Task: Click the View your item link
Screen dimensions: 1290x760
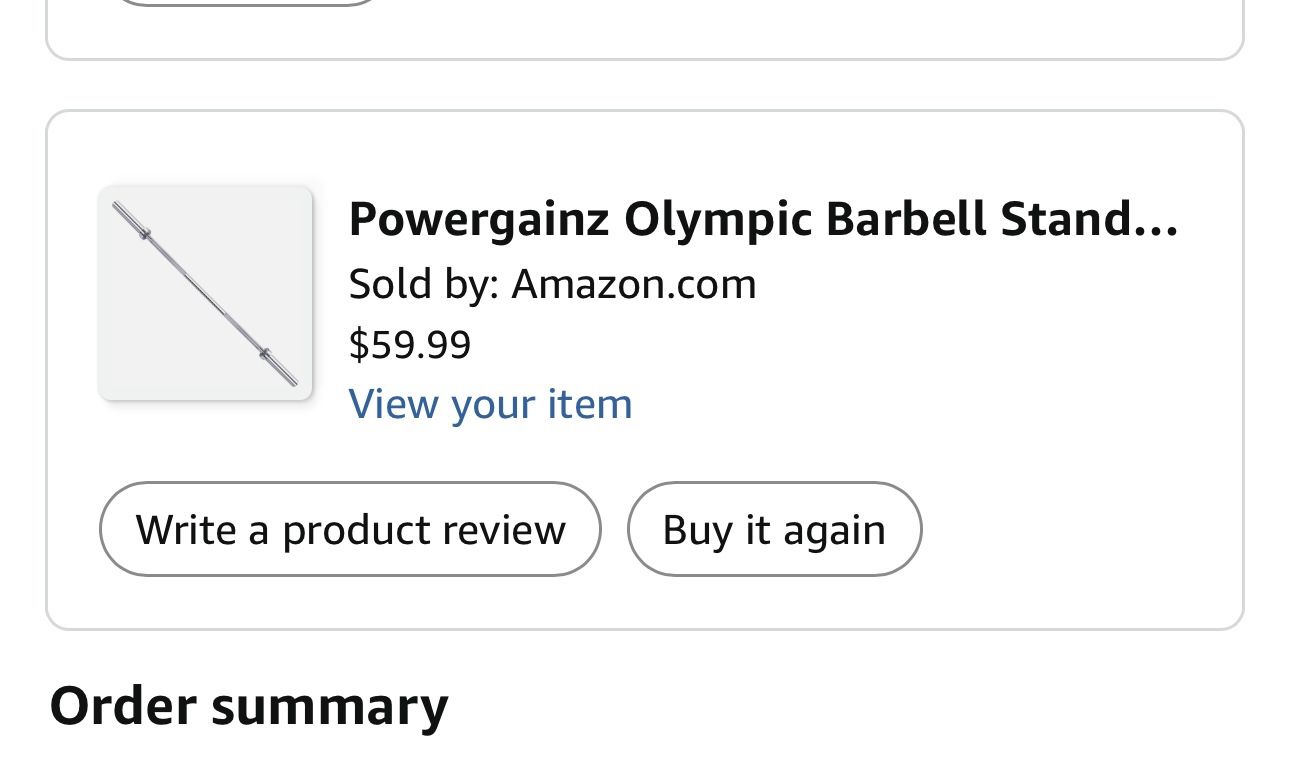Action: click(x=490, y=404)
